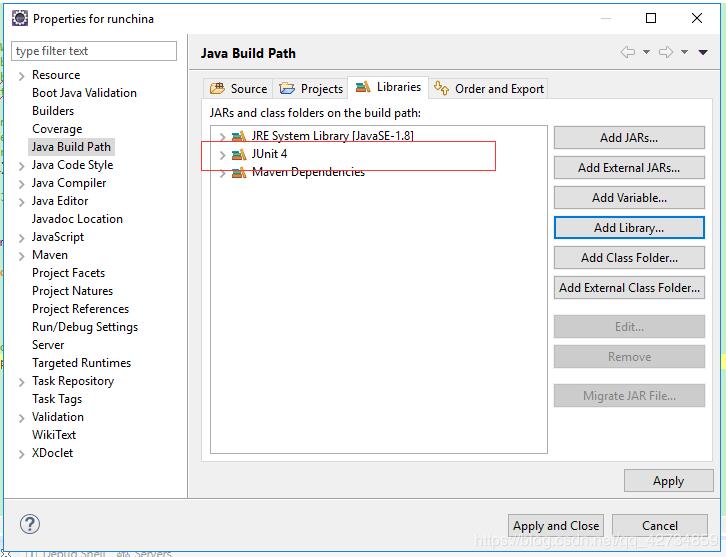Select Task Tags in sidebar
The width and height of the screenshot is (726, 557).
[57, 399]
